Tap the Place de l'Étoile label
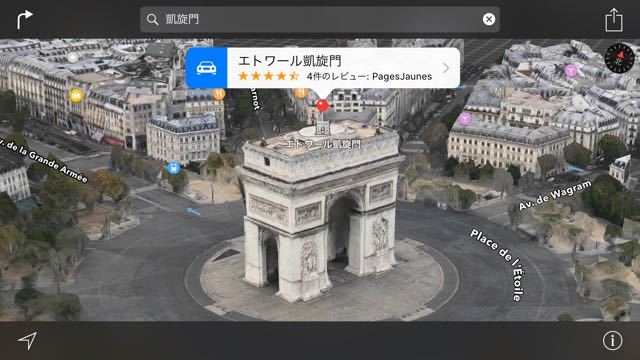 [x=497, y=264]
